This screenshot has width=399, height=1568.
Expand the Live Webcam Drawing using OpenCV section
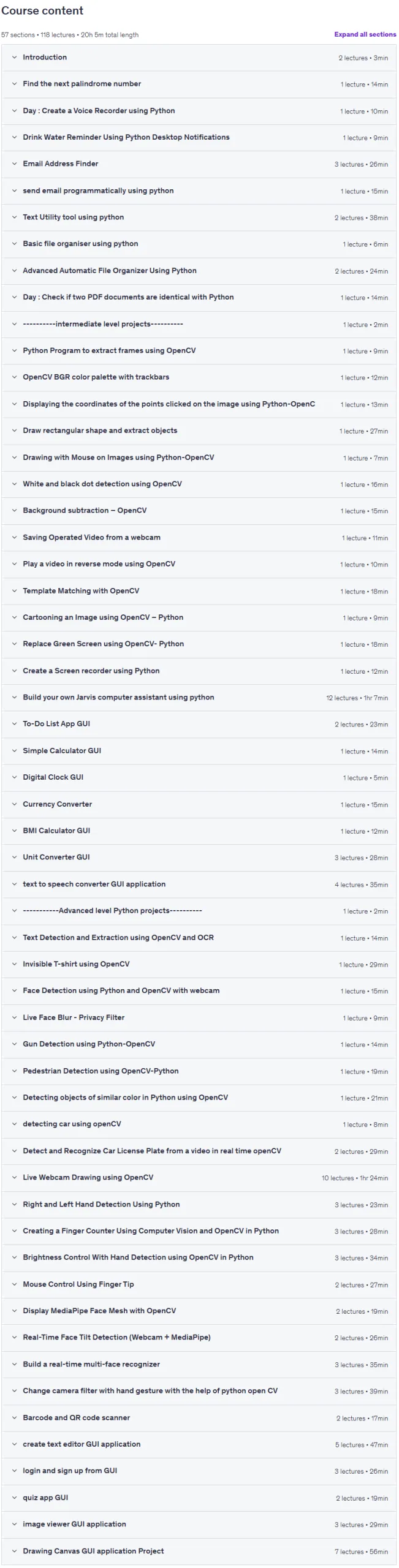click(199, 1178)
